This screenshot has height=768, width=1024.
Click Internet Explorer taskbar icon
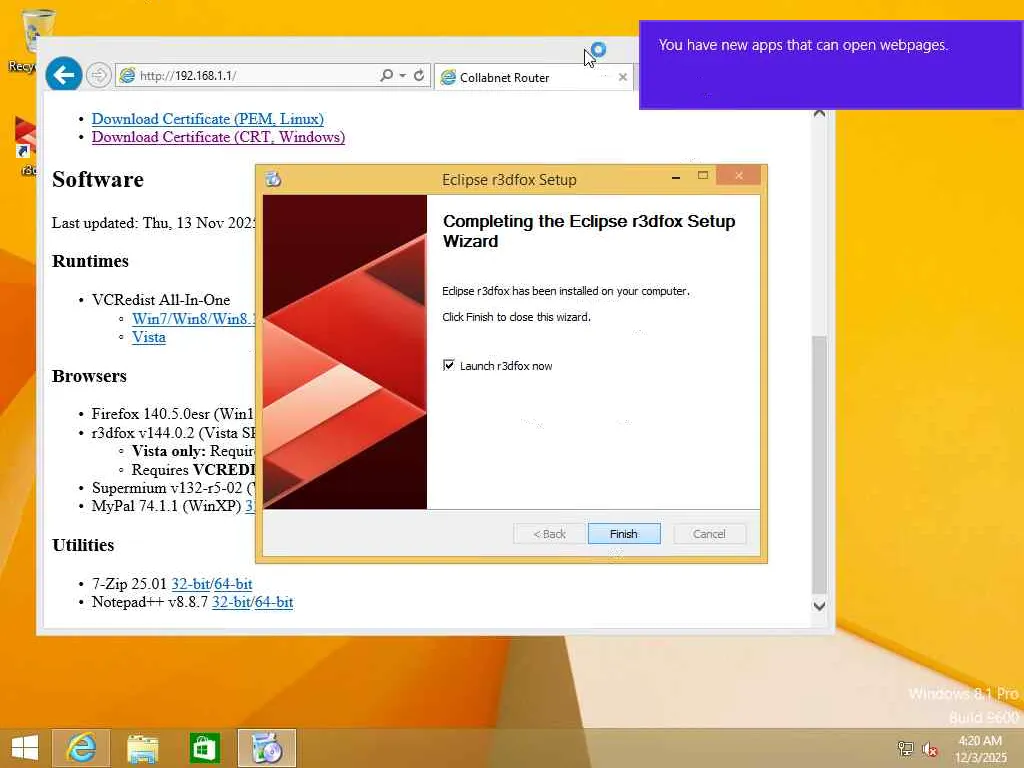click(82, 748)
